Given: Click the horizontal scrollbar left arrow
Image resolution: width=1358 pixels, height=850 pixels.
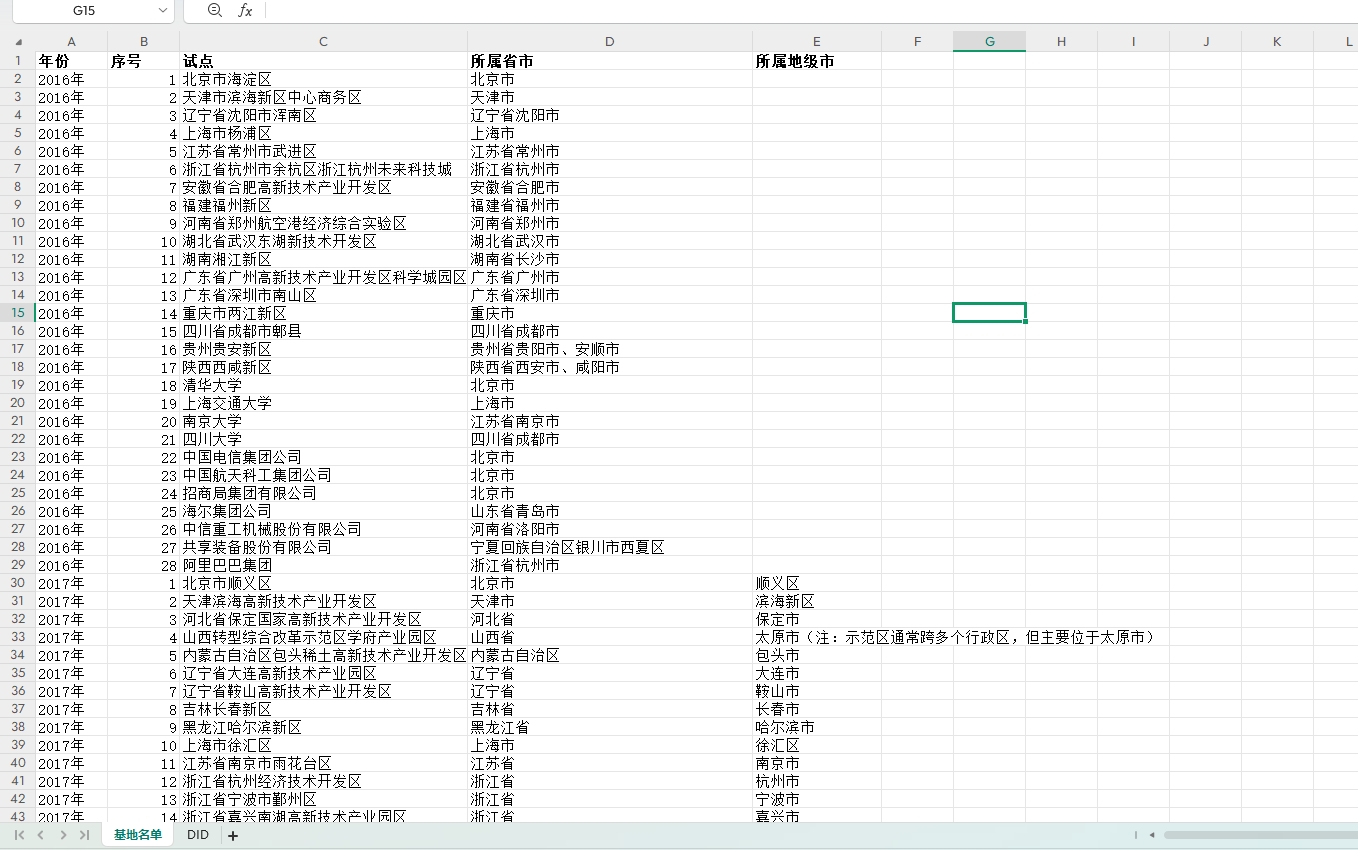Looking at the screenshot, I should (1152, 835).
